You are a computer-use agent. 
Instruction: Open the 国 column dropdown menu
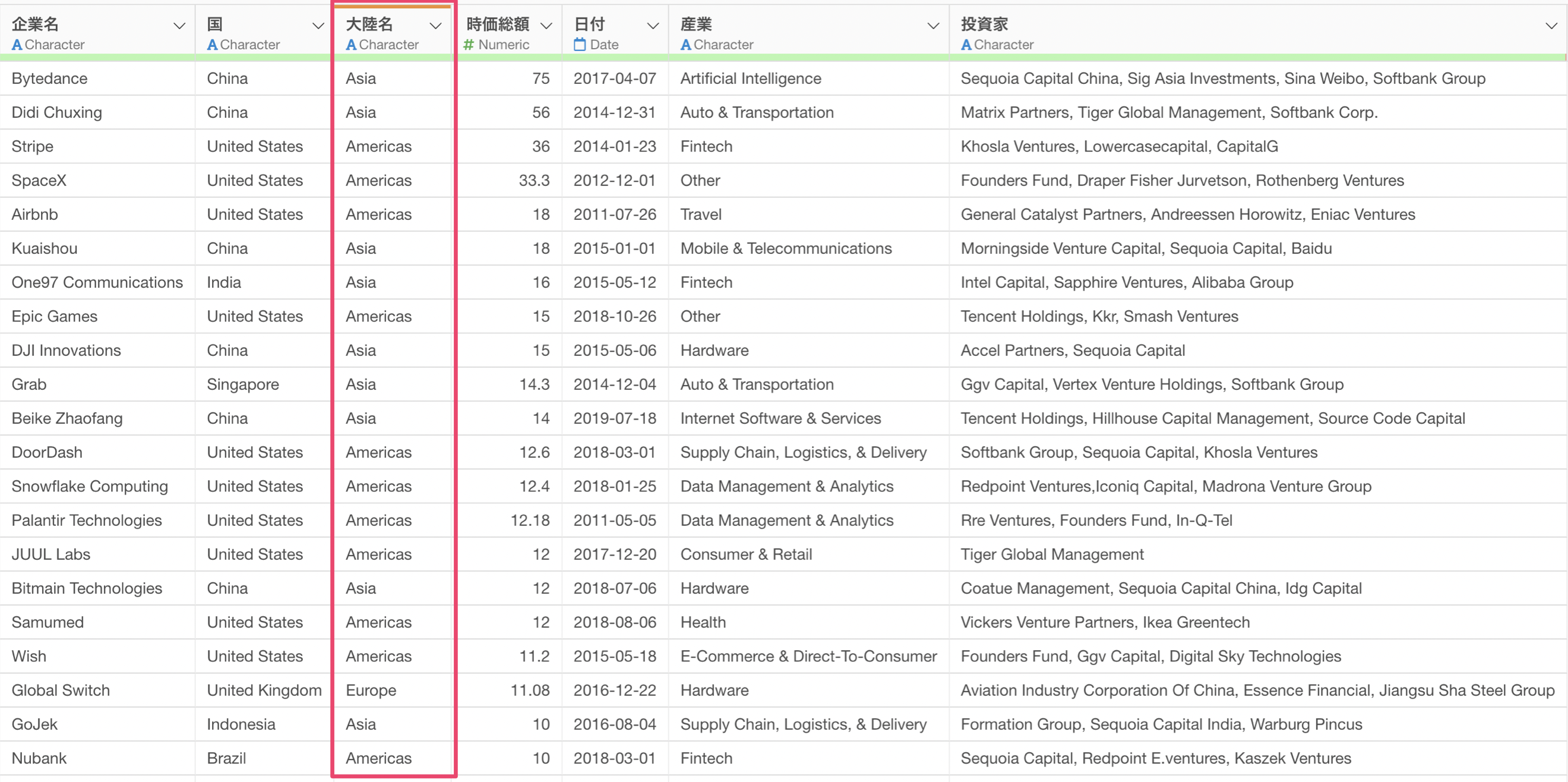pyautogui.click(x=318, y=26)
